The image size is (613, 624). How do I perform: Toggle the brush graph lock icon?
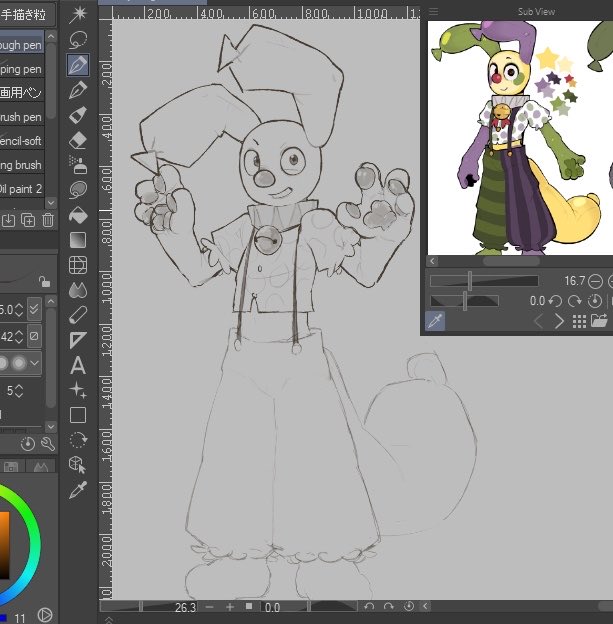44,281
